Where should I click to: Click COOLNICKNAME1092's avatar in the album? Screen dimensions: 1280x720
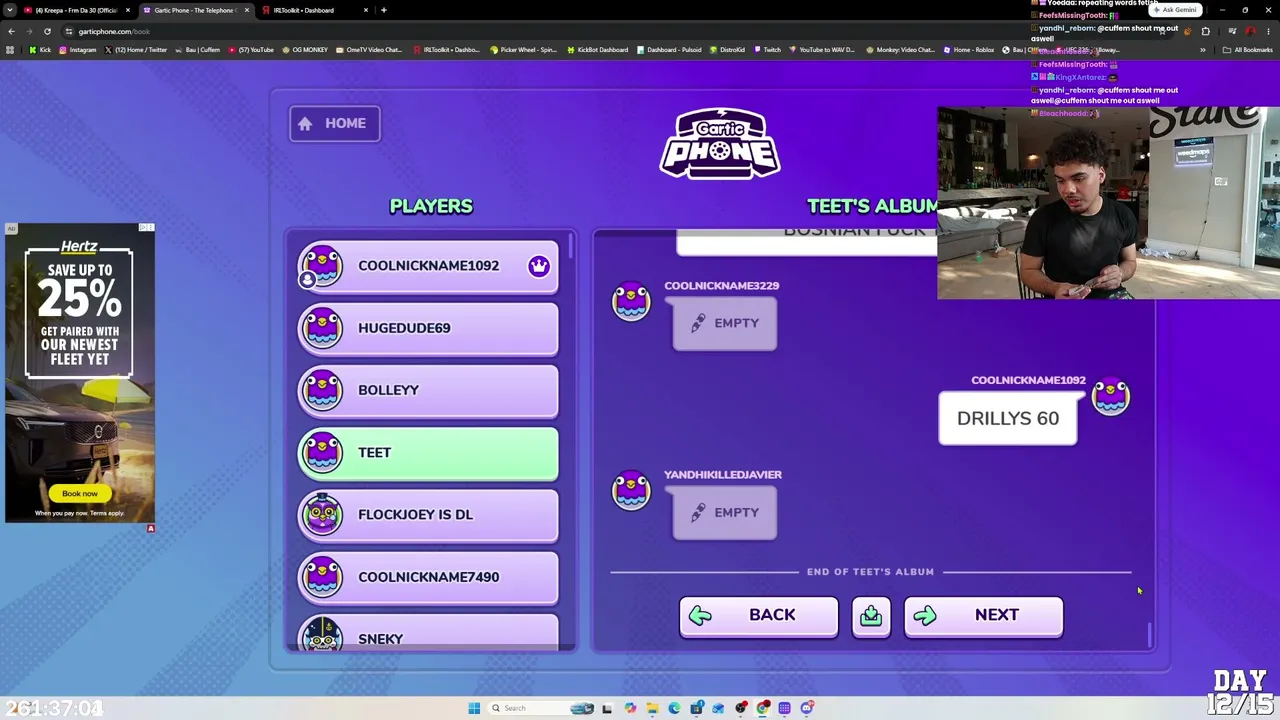[1111, 397]
